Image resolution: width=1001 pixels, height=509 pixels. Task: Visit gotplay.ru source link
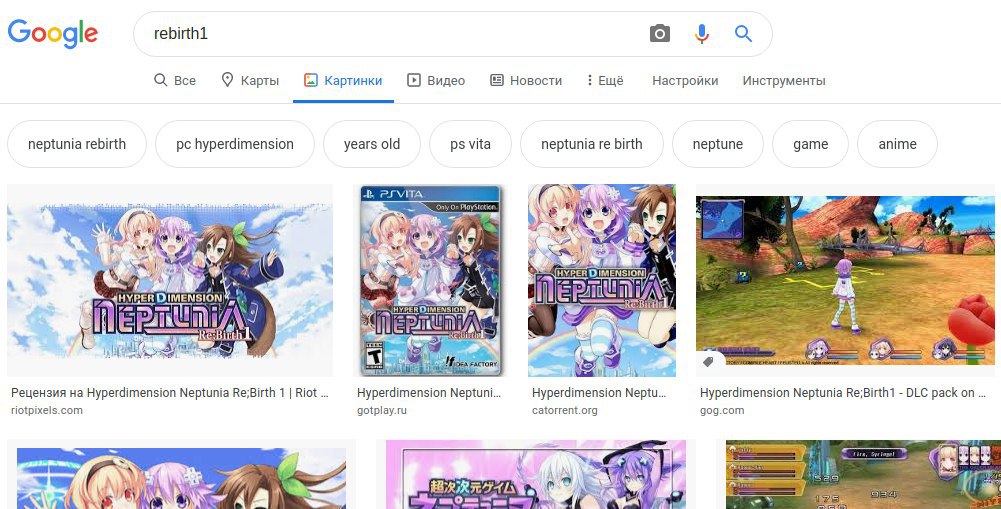(382, 410)
